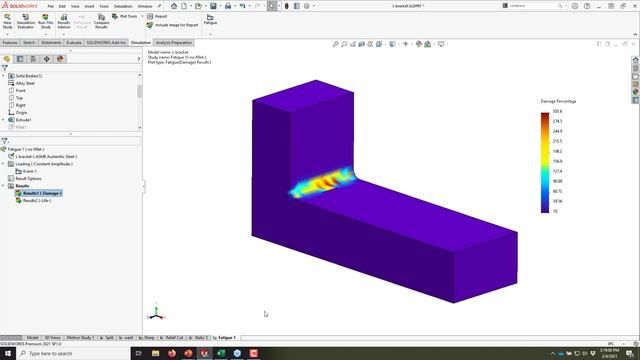Image resolution: width=640 pixels, height=360 pixels.
Task: Switch to the Sketch tab
Action: pos(29,42)
